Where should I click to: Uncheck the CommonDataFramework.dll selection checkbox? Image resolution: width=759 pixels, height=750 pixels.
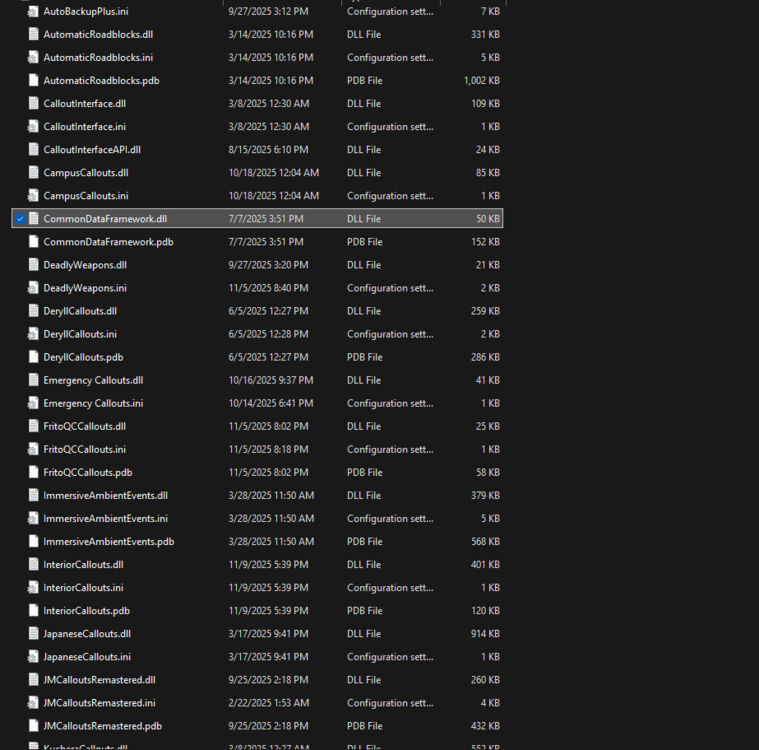[20, 219]
